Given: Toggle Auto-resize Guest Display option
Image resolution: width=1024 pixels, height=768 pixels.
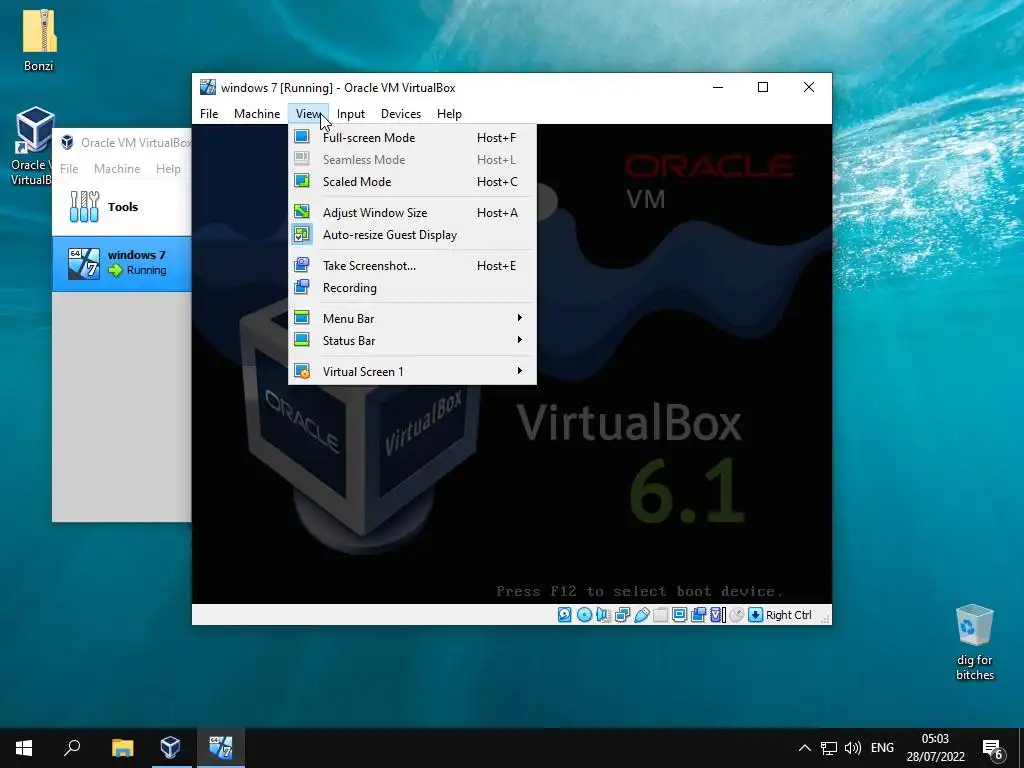Looking at the screenshot, I should pos(412,235).
